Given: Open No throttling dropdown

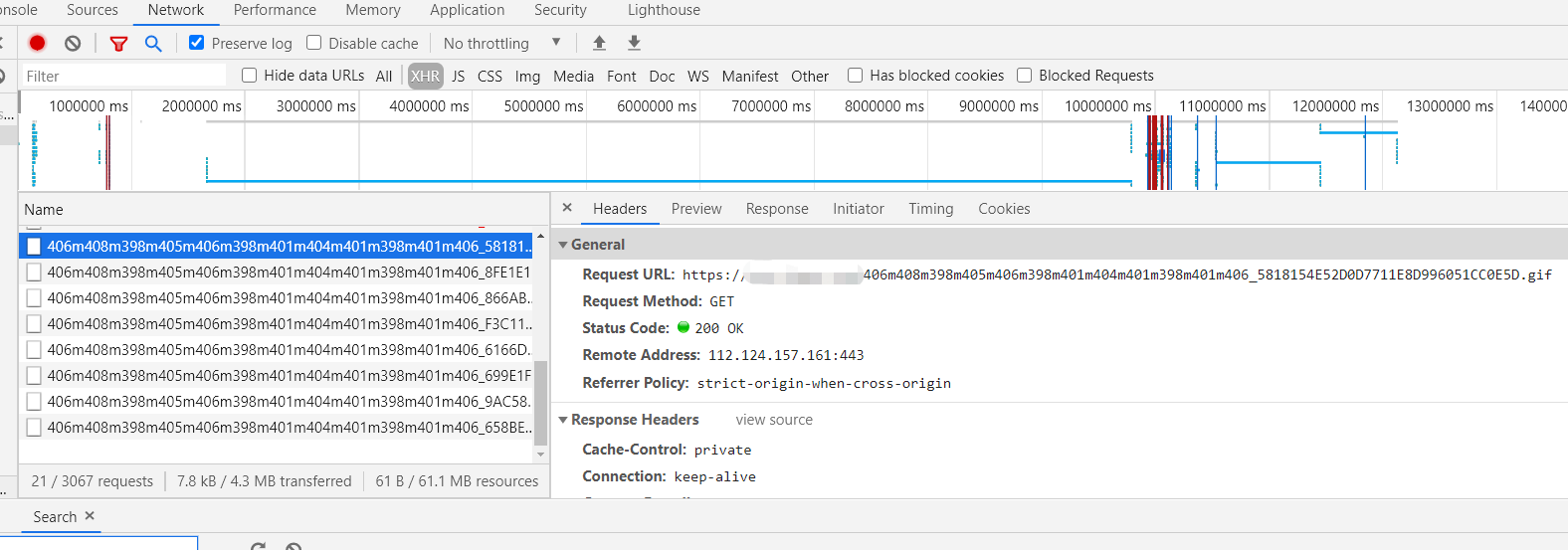Looking at the screenshot, I should pos(502,44).
